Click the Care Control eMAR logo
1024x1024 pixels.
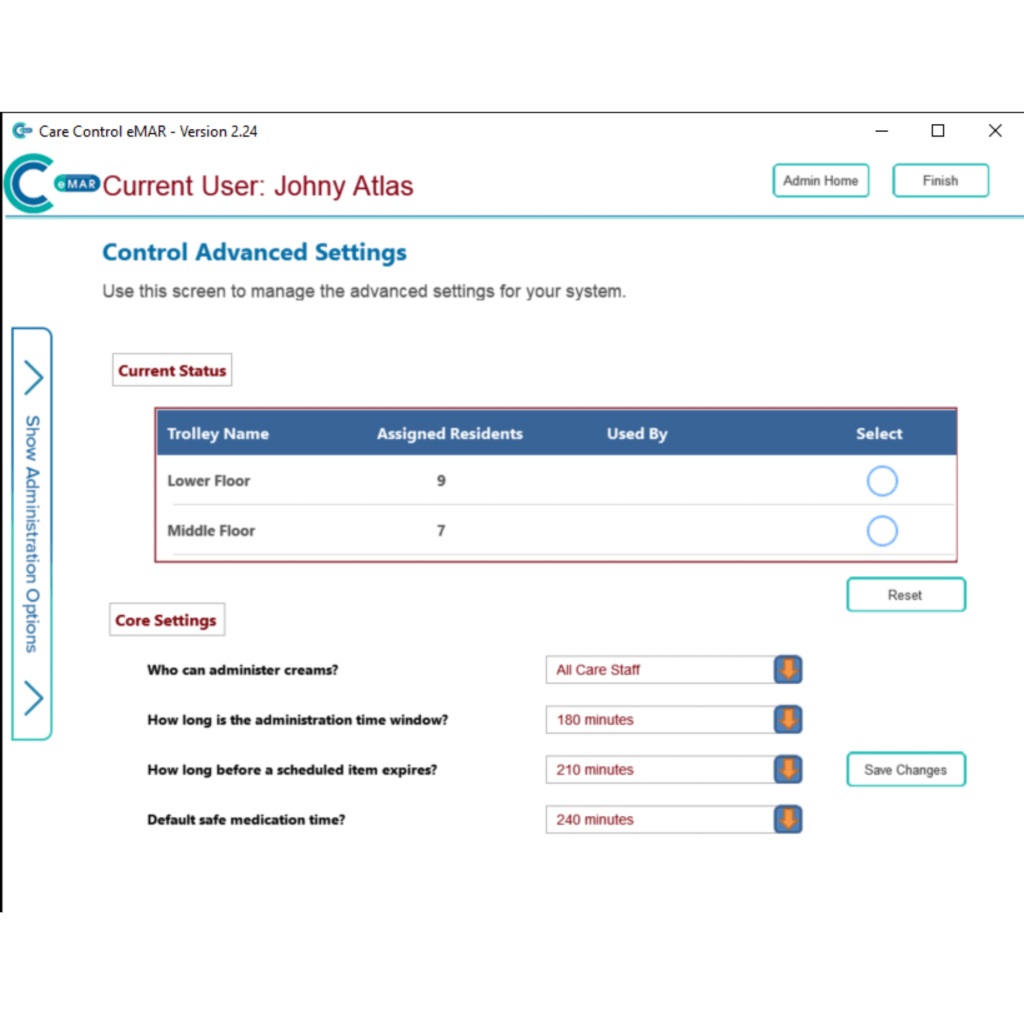pyautogui.click(x=51, y=184)
